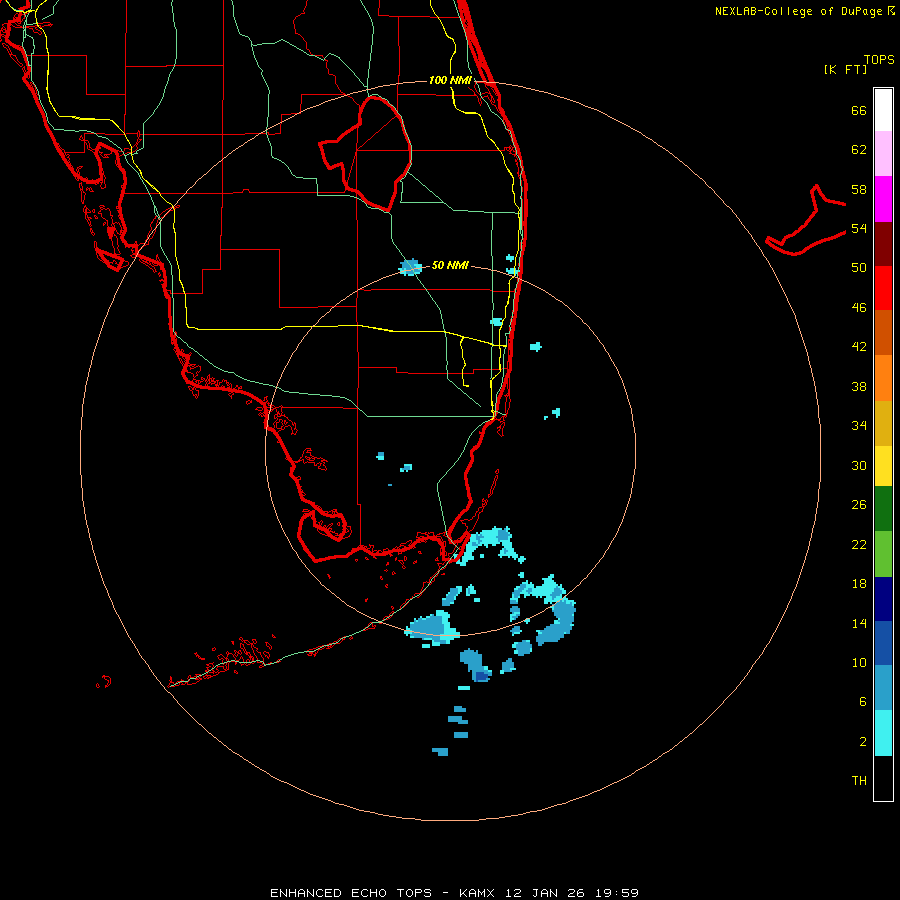Click the echo blob on the 50 NMI ring
This screenshot has width=900, height=900.
tap(410, 267)
